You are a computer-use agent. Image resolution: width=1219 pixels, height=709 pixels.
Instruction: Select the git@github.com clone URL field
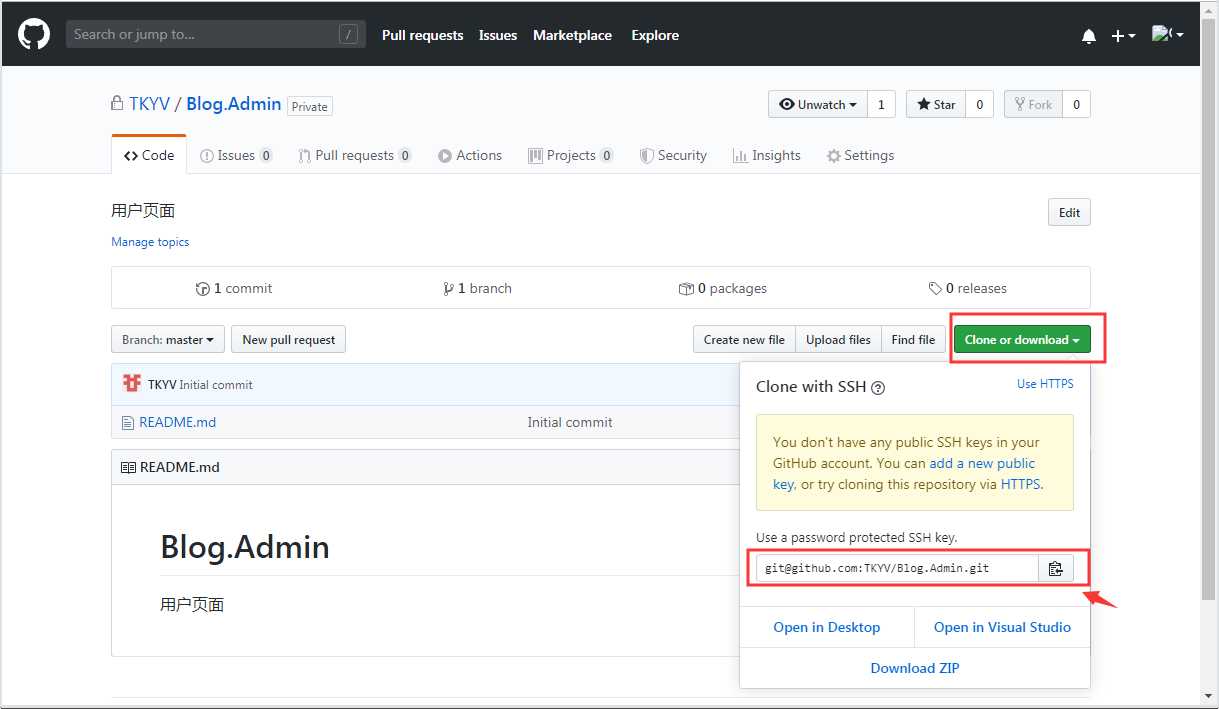pos(897,568)
